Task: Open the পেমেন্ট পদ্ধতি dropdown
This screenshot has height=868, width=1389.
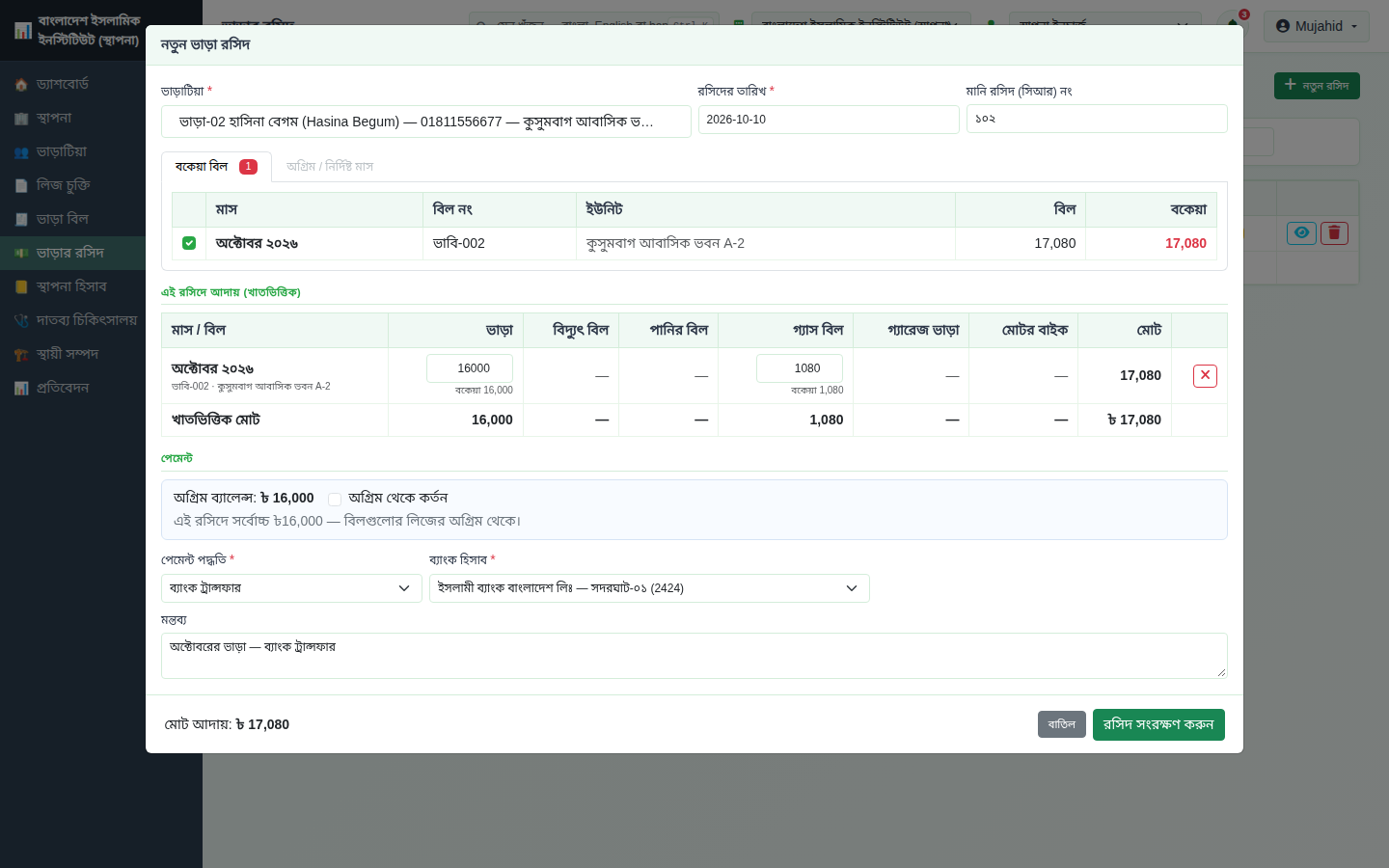Action: pos(291,588)
